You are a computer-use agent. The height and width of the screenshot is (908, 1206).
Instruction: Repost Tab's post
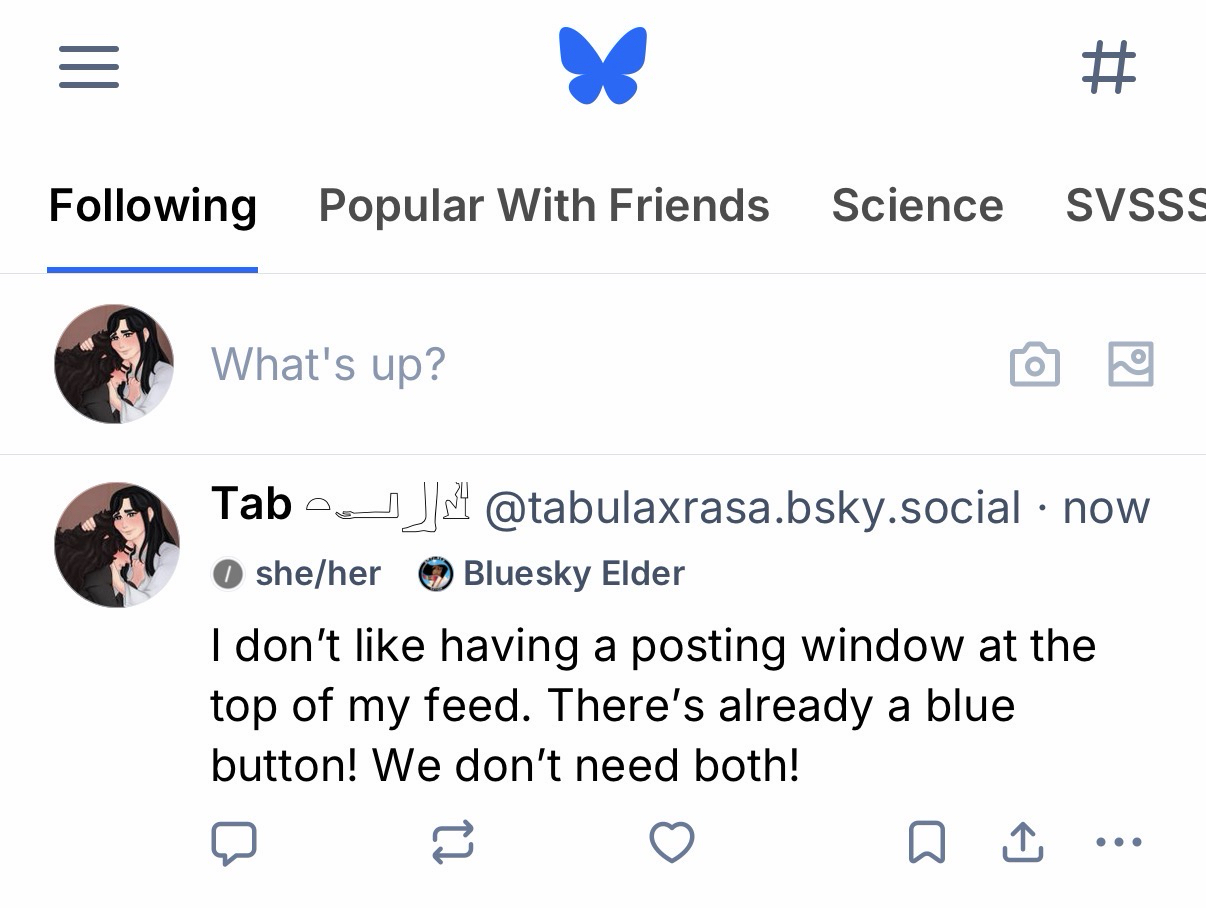(452, 843)
